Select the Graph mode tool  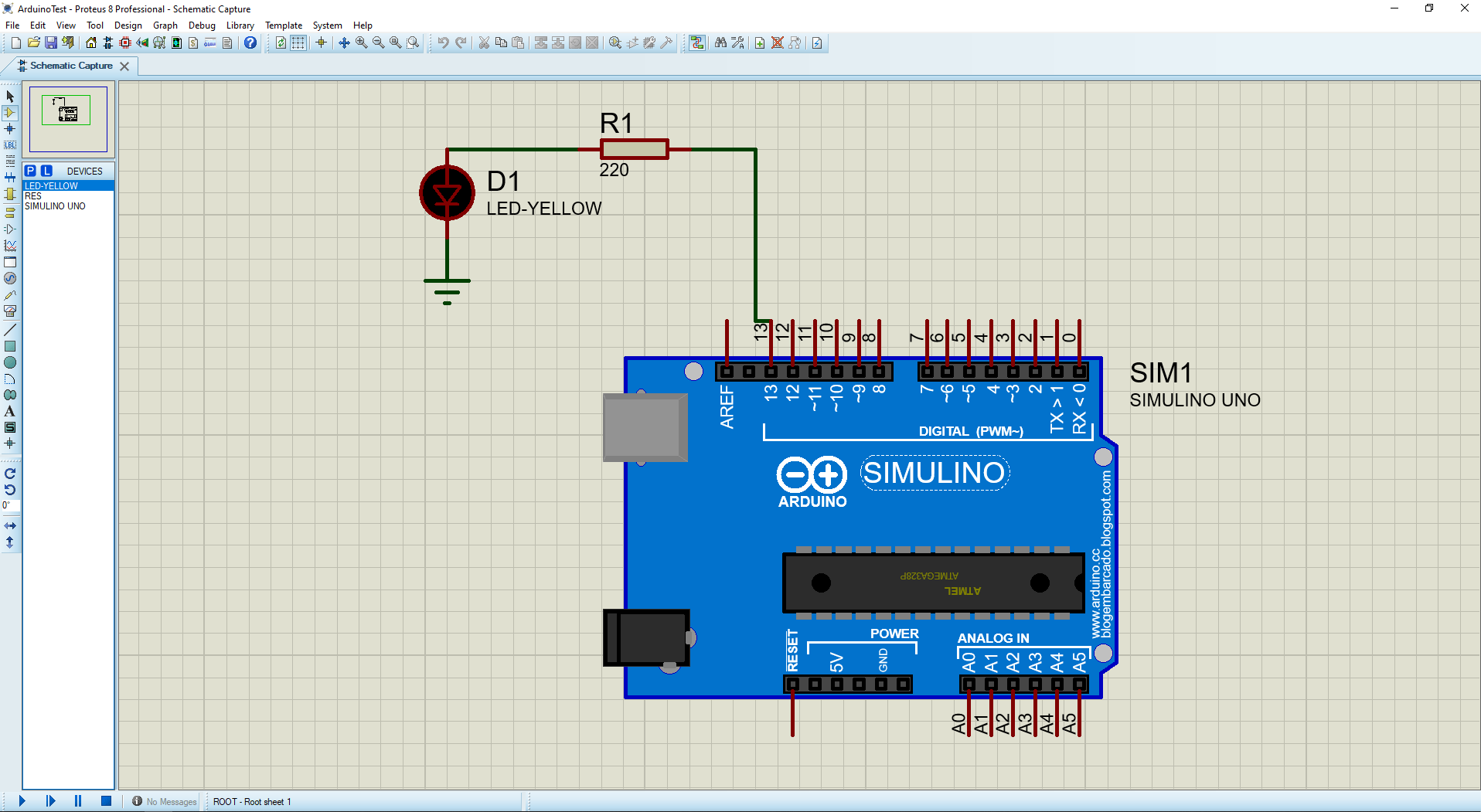pos(10,246)
